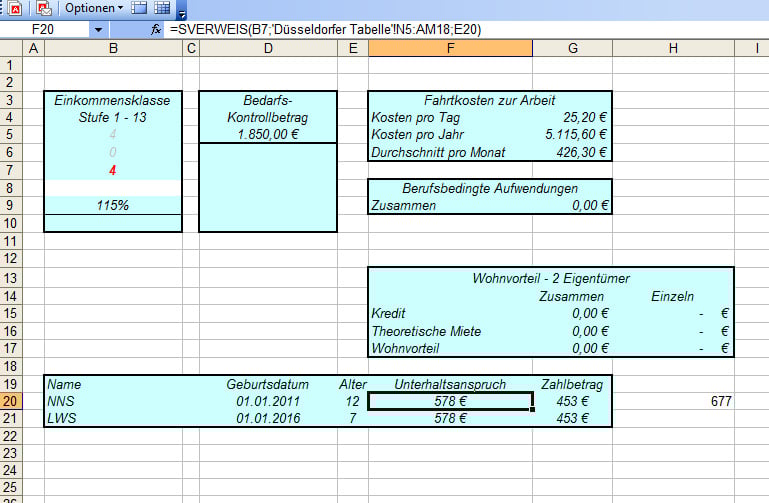Click 'Theoretische Miete' label
769x503 pixels.
[426, 331]
